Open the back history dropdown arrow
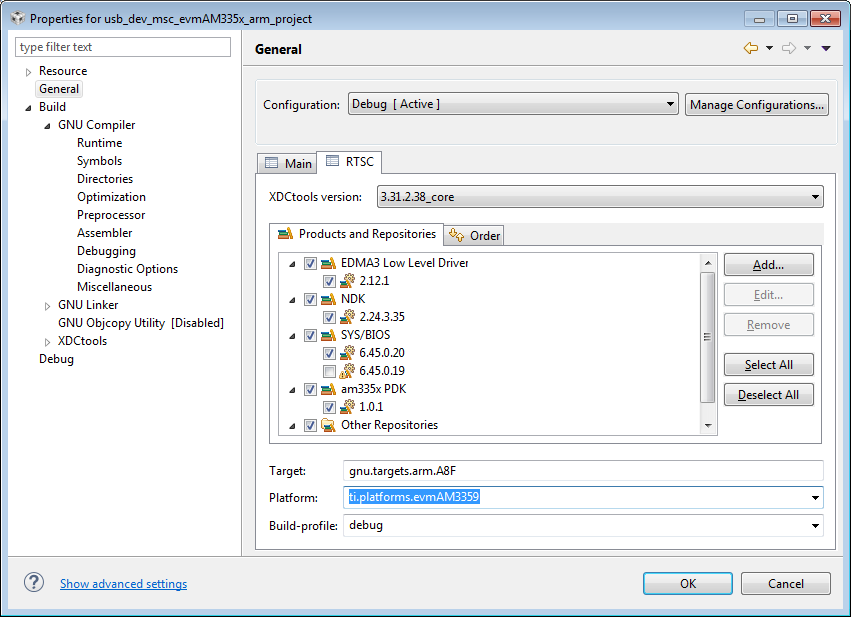Viewport: 851px width, 617px height. [769, 48]
